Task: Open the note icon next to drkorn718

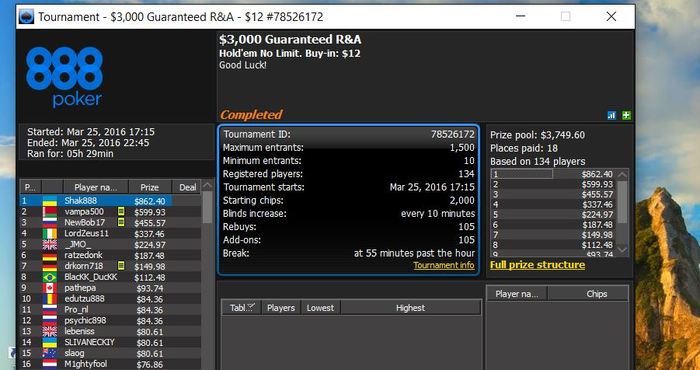Action: pyautogui.click(x=121, y=266)
